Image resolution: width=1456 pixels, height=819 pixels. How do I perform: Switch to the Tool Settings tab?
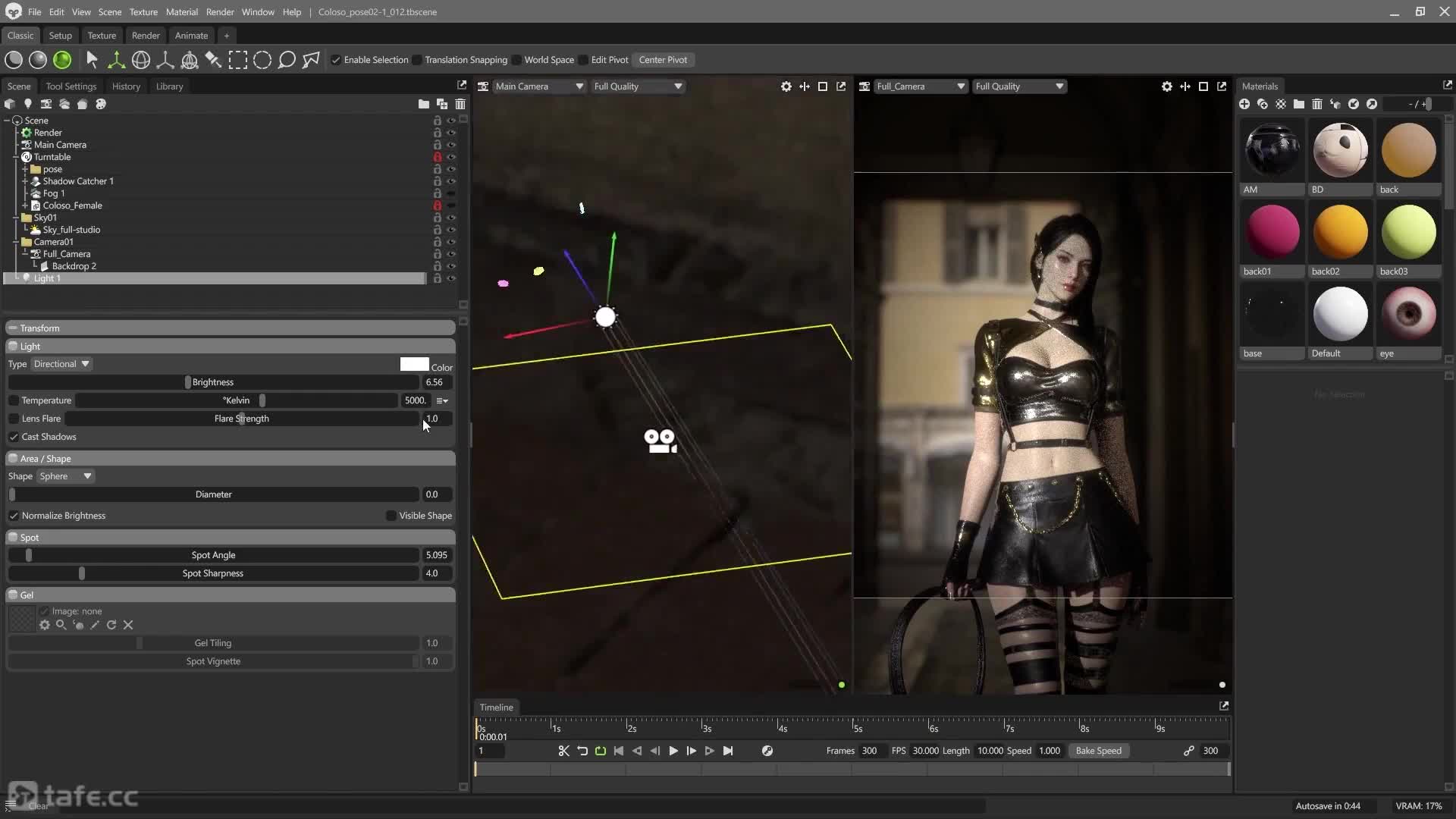(71, 86)
